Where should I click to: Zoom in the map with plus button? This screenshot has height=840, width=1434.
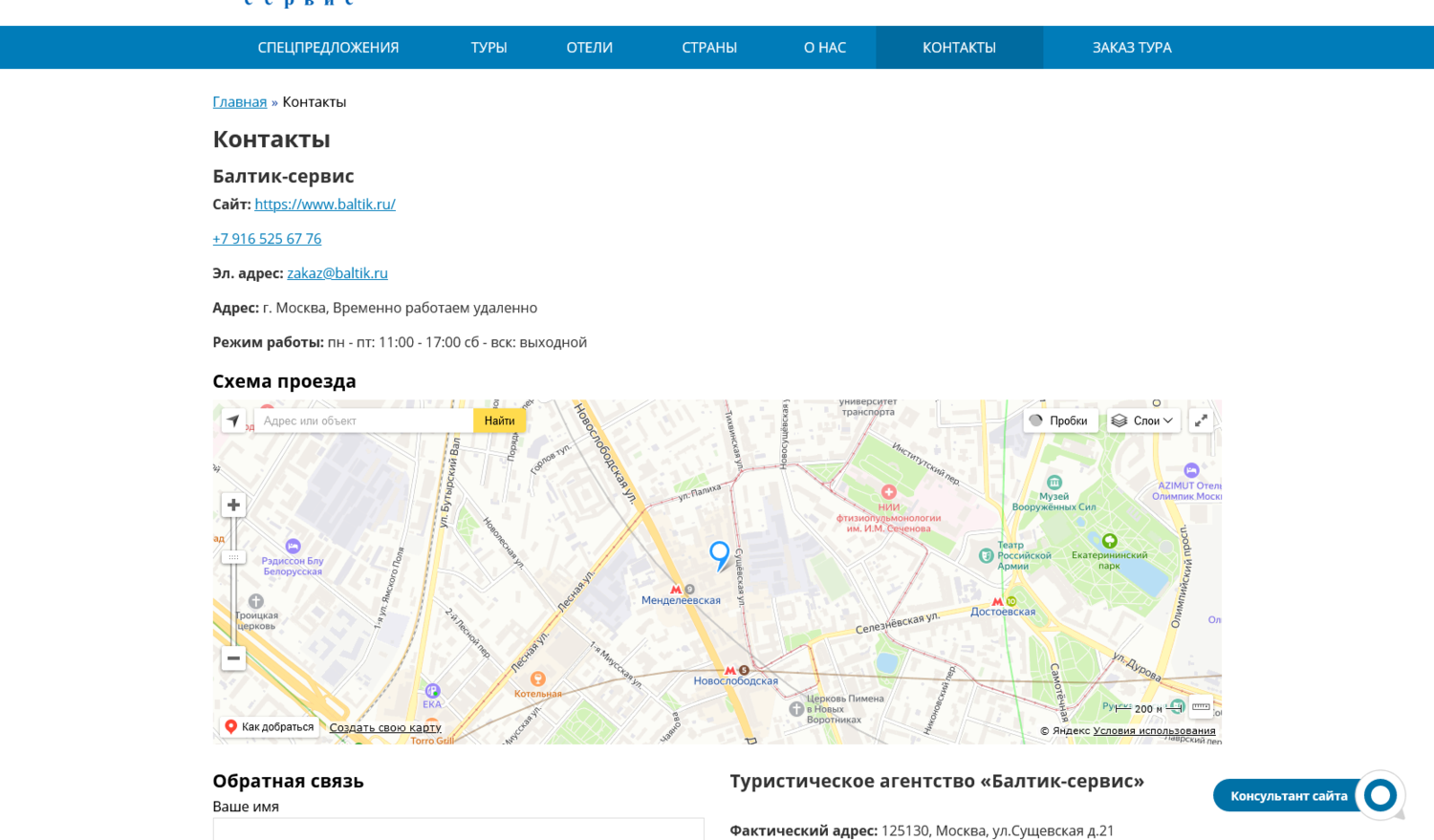click(x=233, y=505)
